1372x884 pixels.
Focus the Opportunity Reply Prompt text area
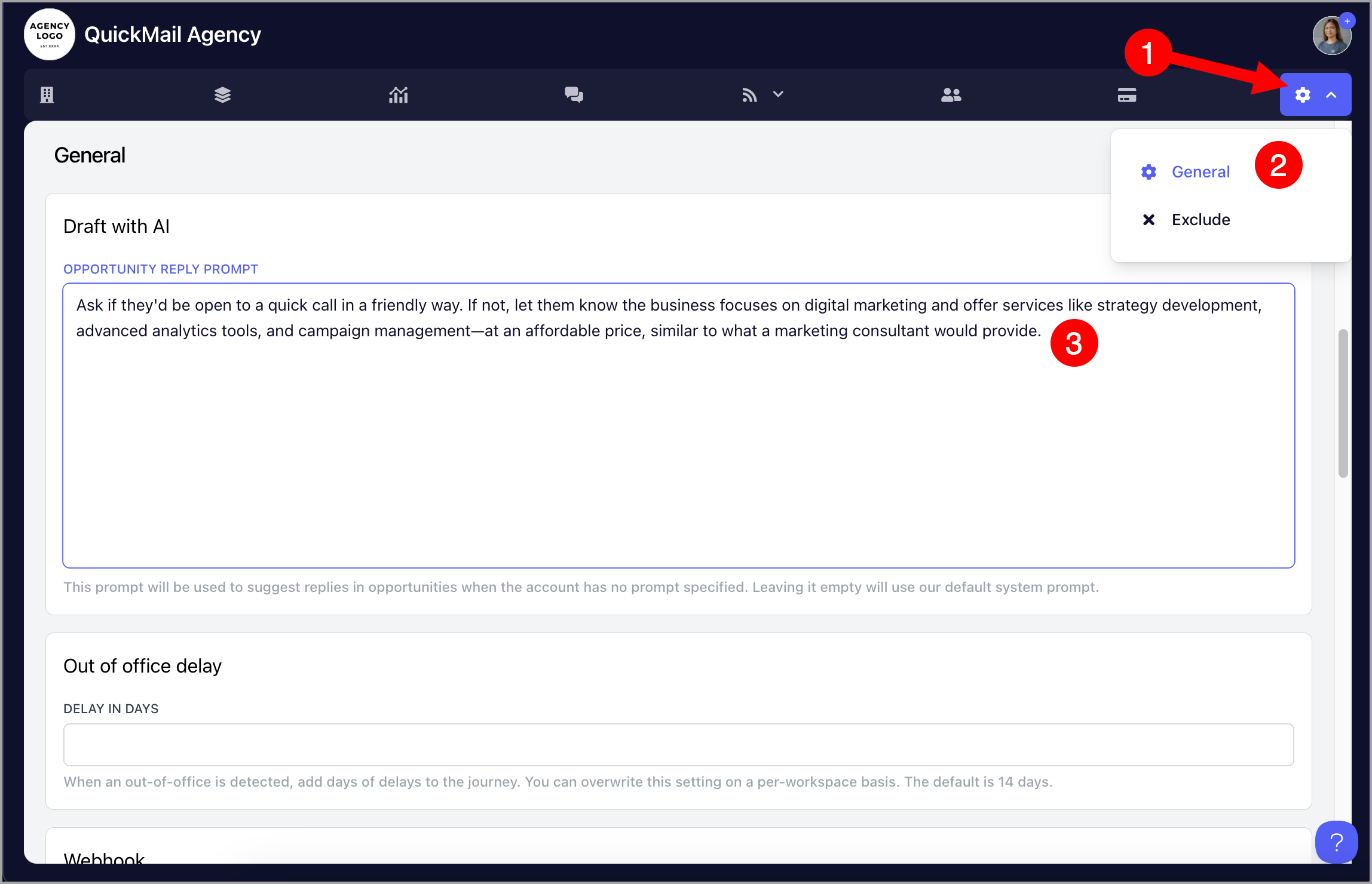(x=679, y=425)
